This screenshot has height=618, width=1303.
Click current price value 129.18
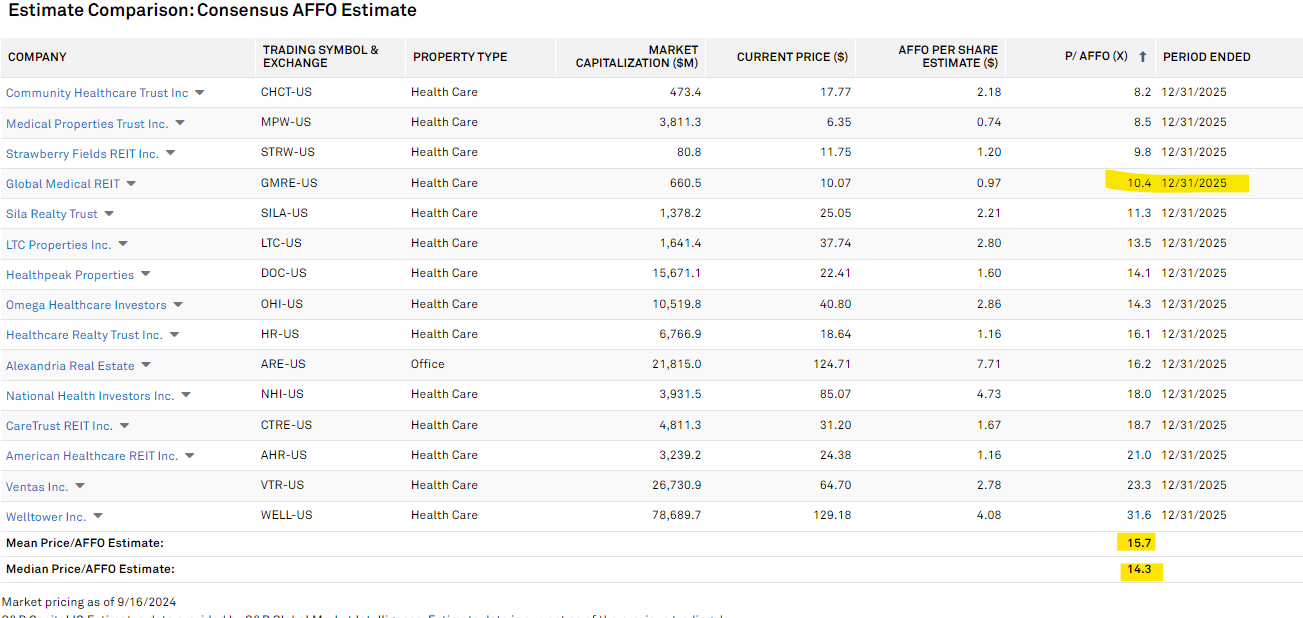(833, 515)
